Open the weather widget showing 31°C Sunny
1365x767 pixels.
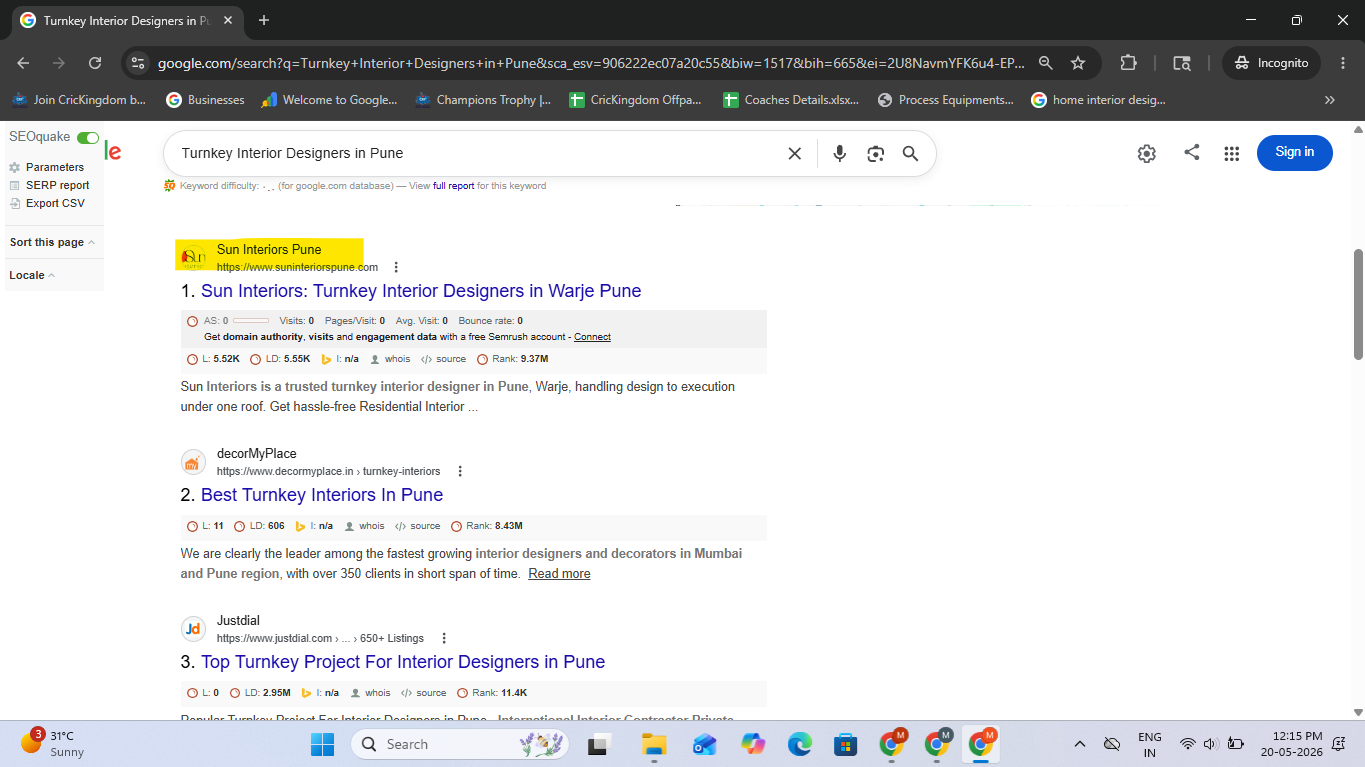coord(55,744)
